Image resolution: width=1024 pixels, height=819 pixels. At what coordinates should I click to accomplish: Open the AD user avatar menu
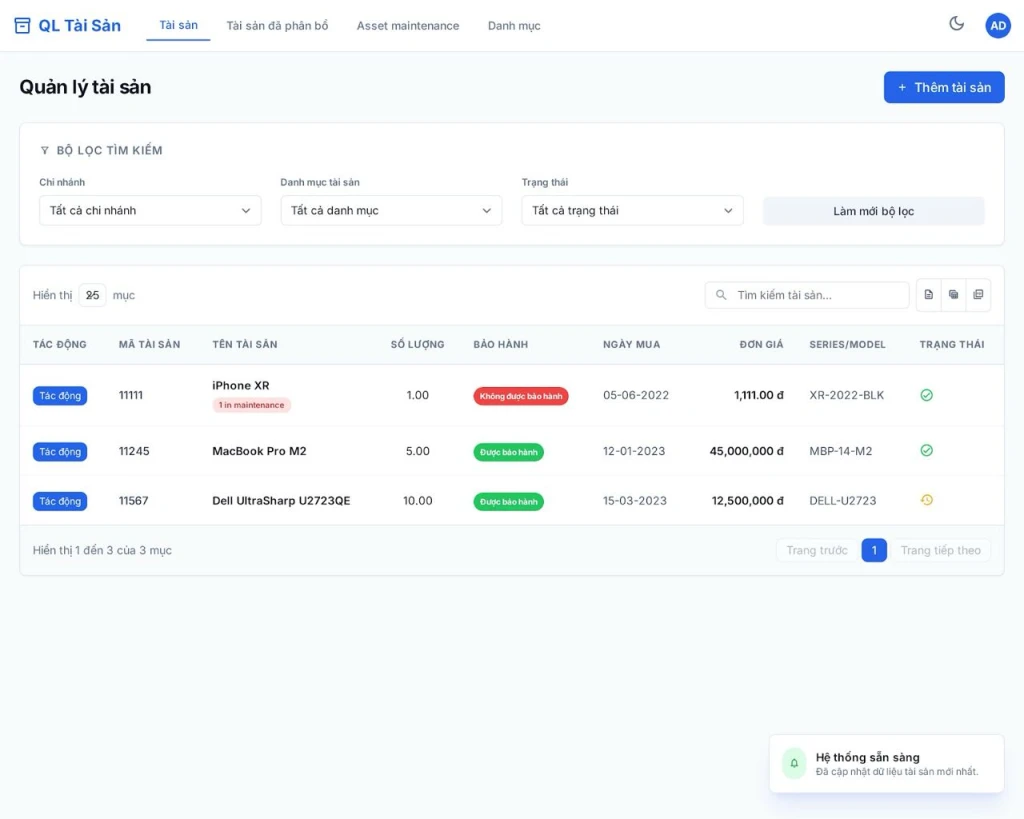997,26
